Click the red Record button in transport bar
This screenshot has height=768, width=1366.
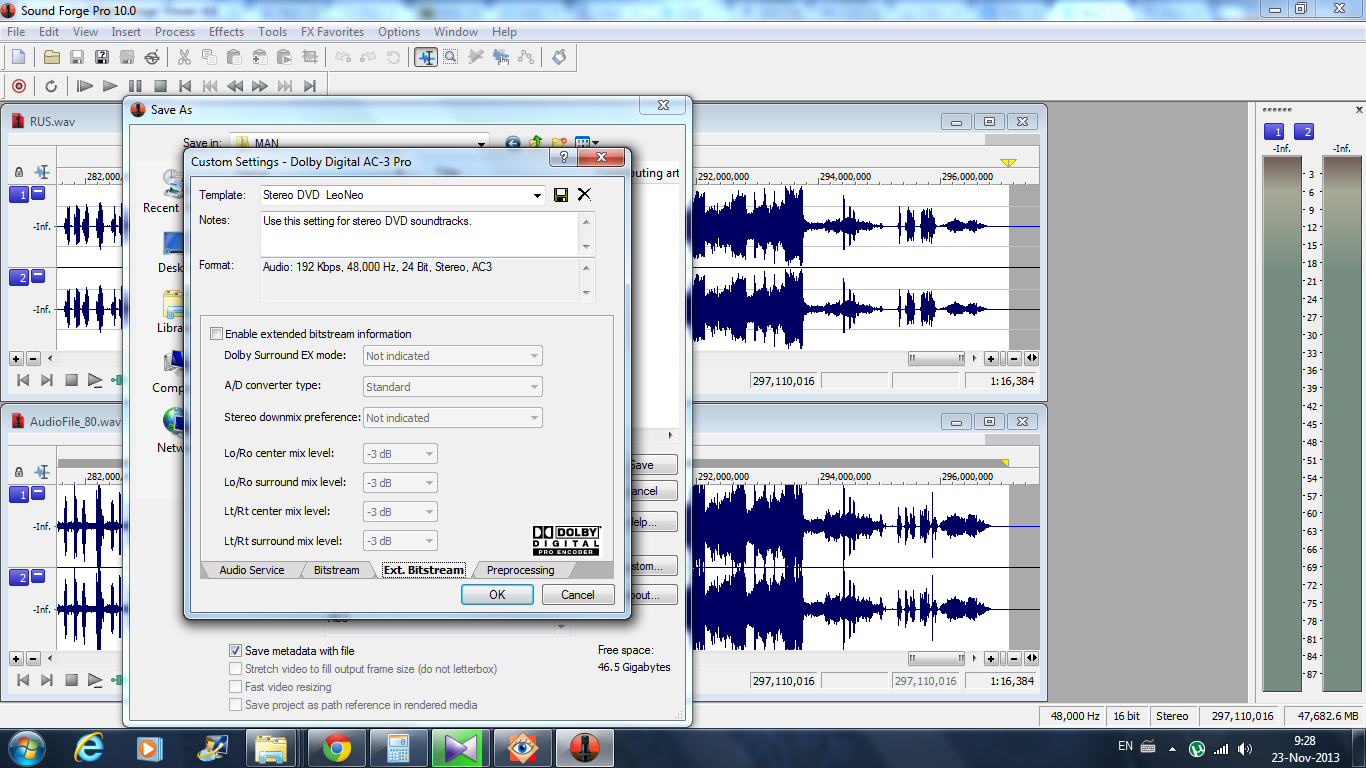[x=18, y=86]
